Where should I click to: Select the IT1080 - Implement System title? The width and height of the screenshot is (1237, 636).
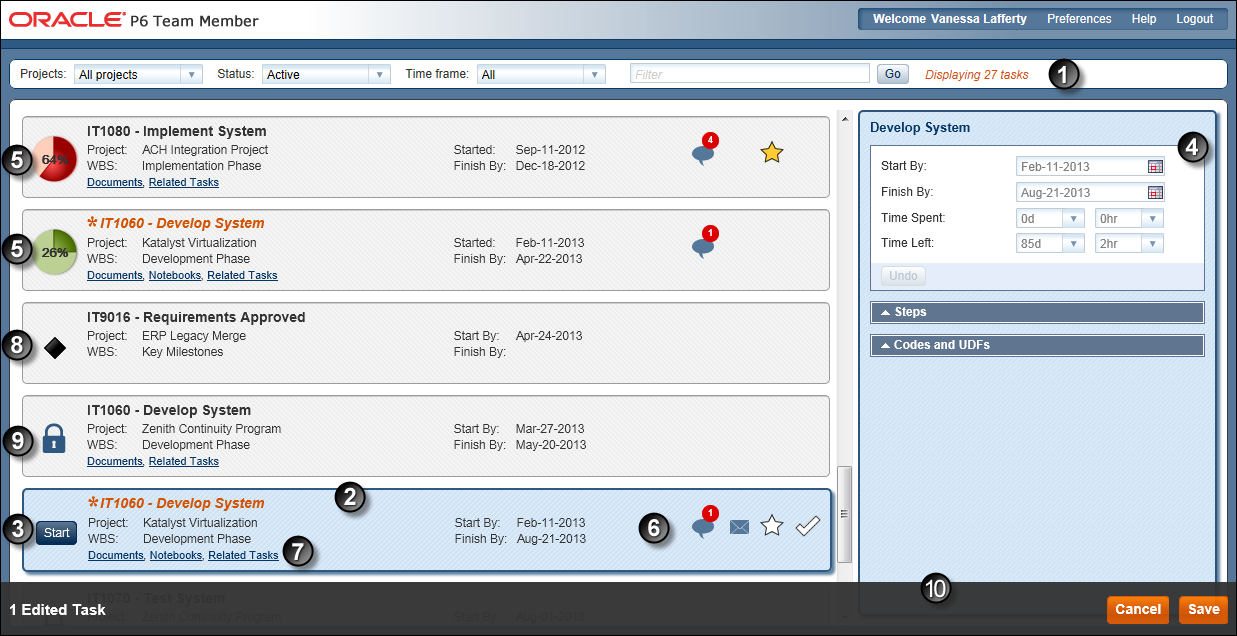coord(177,131)
